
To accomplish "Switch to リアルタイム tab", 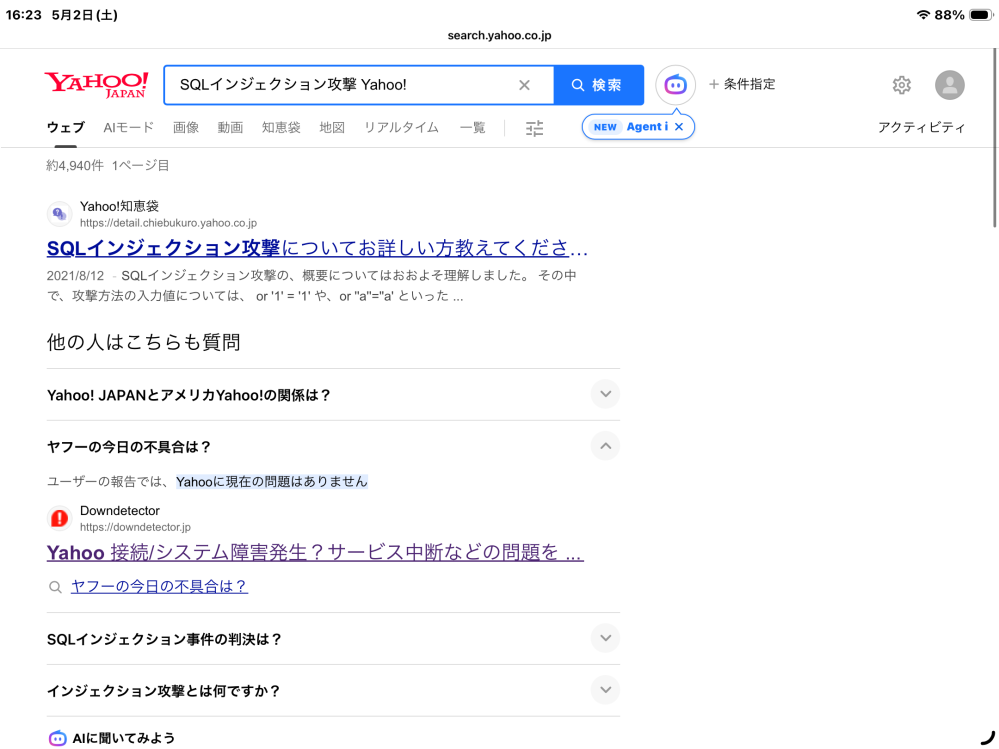I will coord(401,127).
